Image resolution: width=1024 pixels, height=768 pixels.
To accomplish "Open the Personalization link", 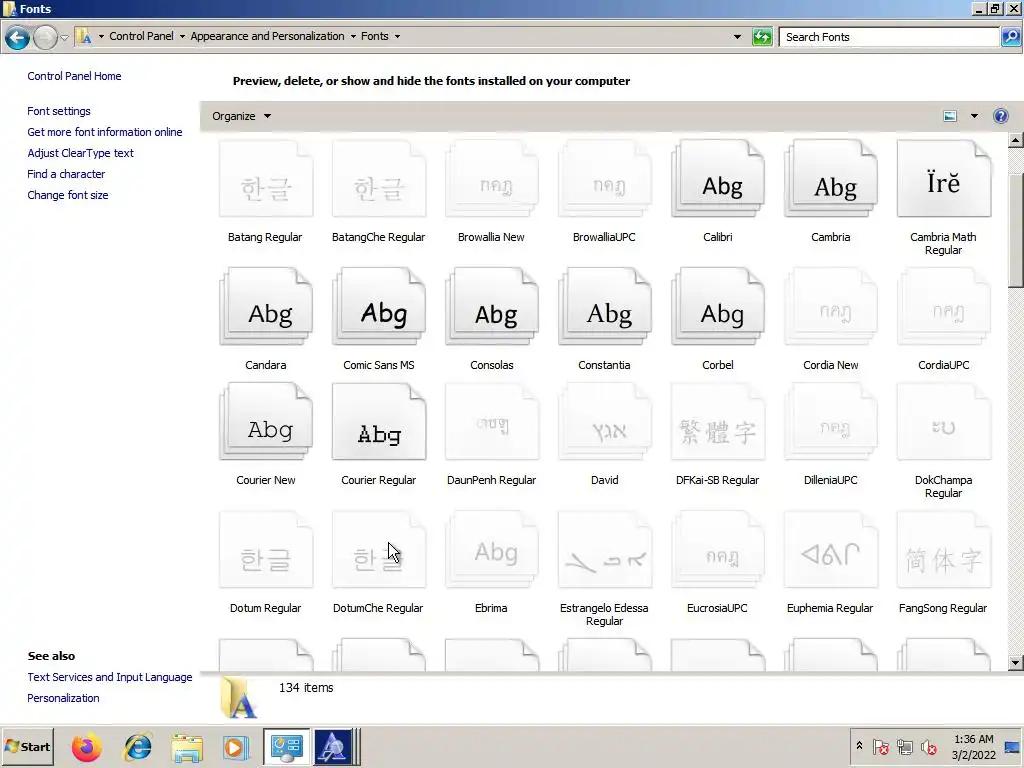I will click(x=63, y=698).
